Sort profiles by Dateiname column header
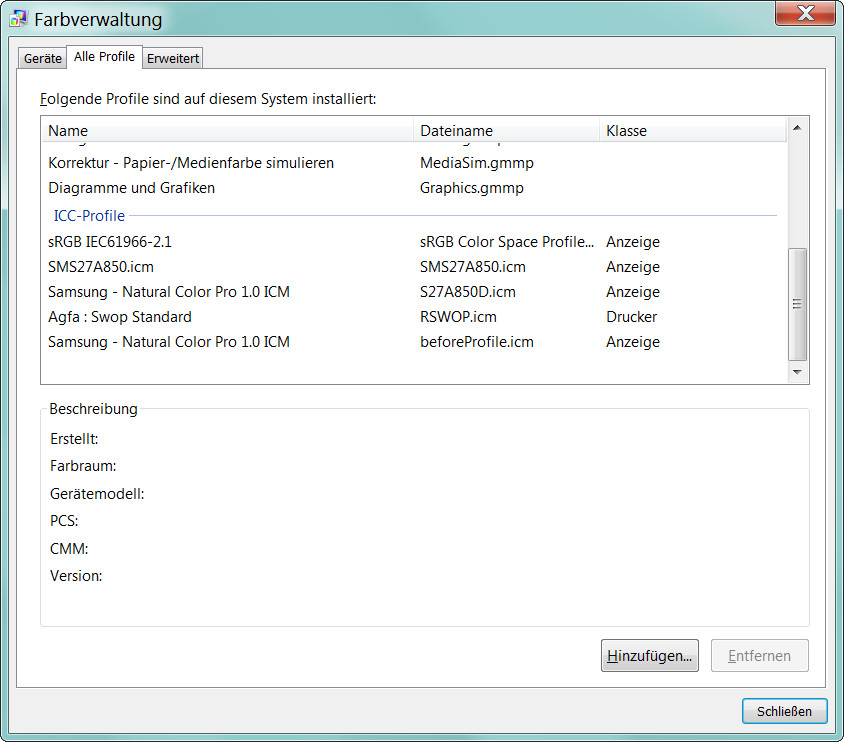844x742 pixels. 456,131
